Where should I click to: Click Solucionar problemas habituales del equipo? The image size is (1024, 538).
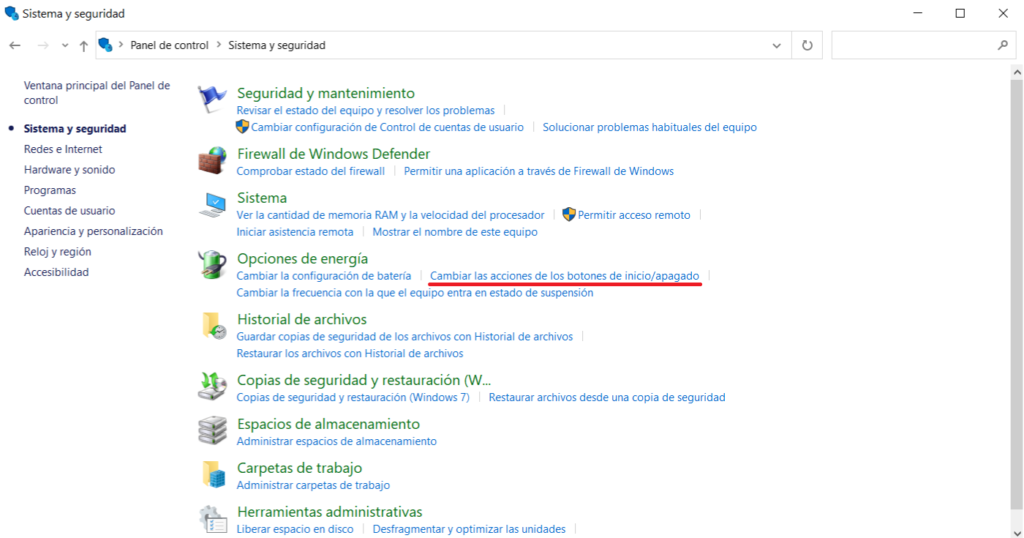tap(650, 127)
